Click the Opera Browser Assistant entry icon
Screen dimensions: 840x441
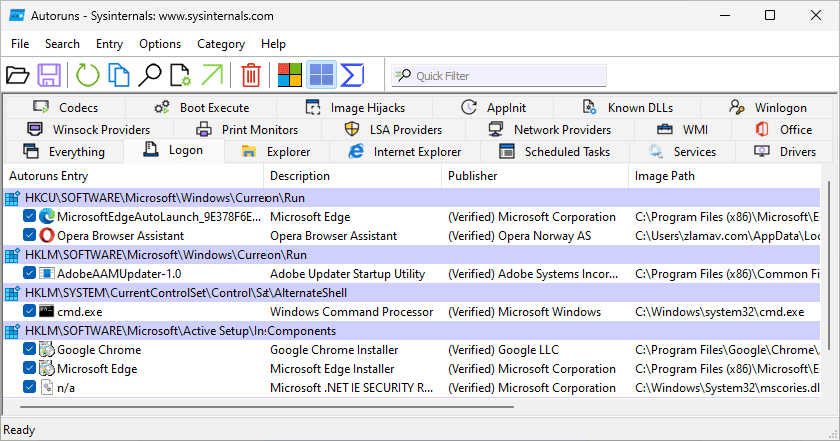47,235
